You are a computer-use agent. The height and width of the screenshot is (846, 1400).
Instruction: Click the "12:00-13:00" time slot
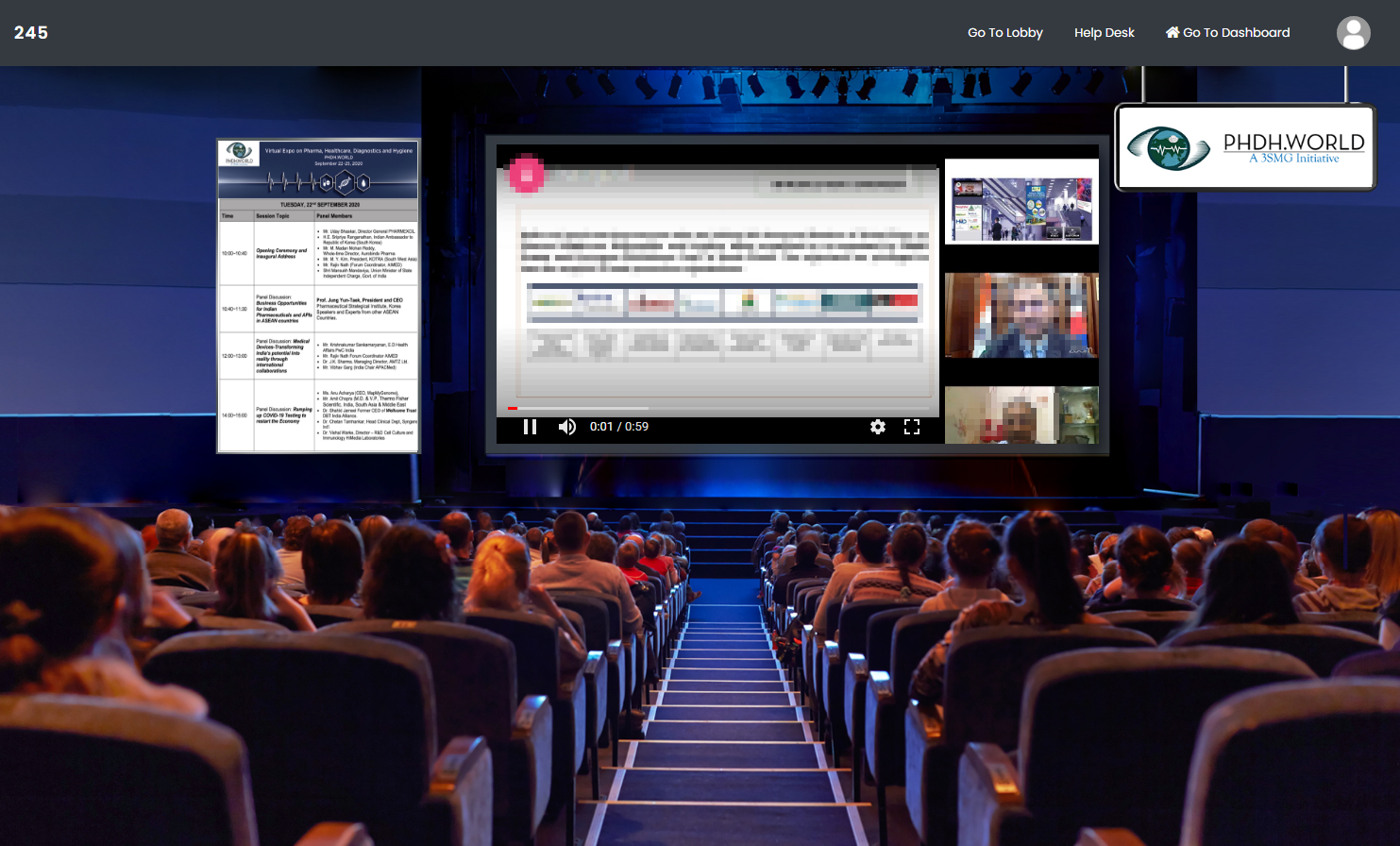234,356
